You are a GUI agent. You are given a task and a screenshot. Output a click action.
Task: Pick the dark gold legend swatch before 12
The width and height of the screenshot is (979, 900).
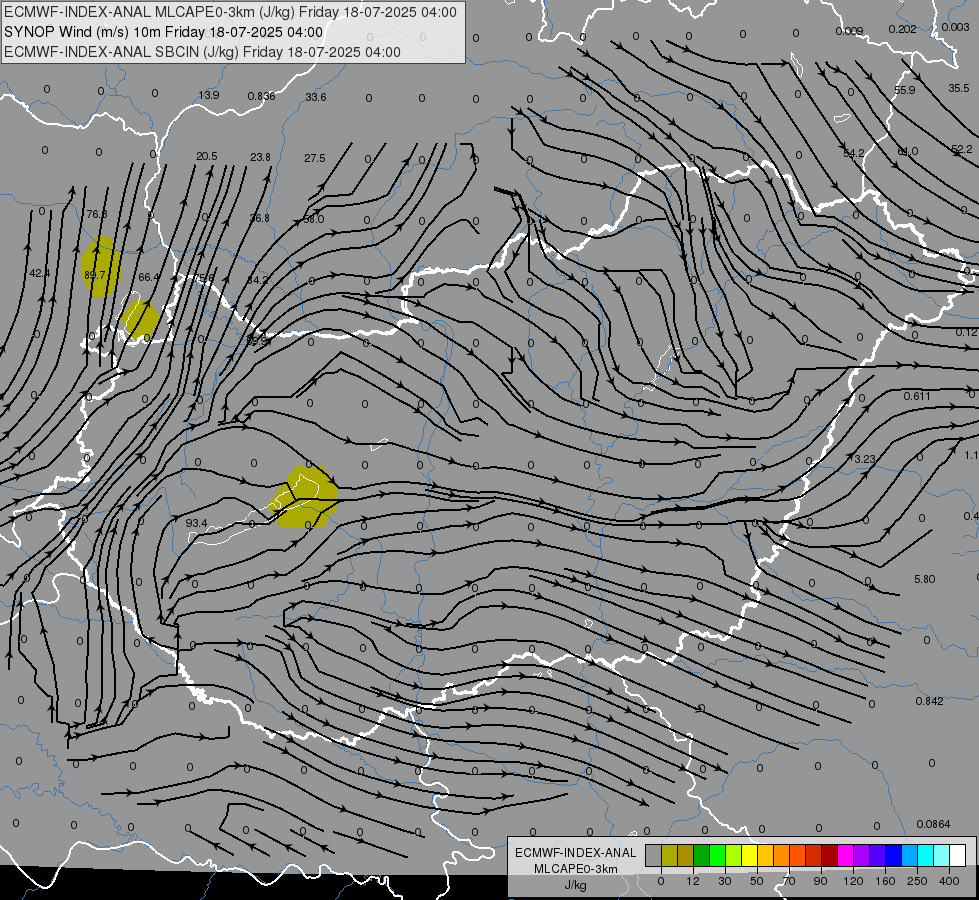pyautogui.click(x=686, y=856)
